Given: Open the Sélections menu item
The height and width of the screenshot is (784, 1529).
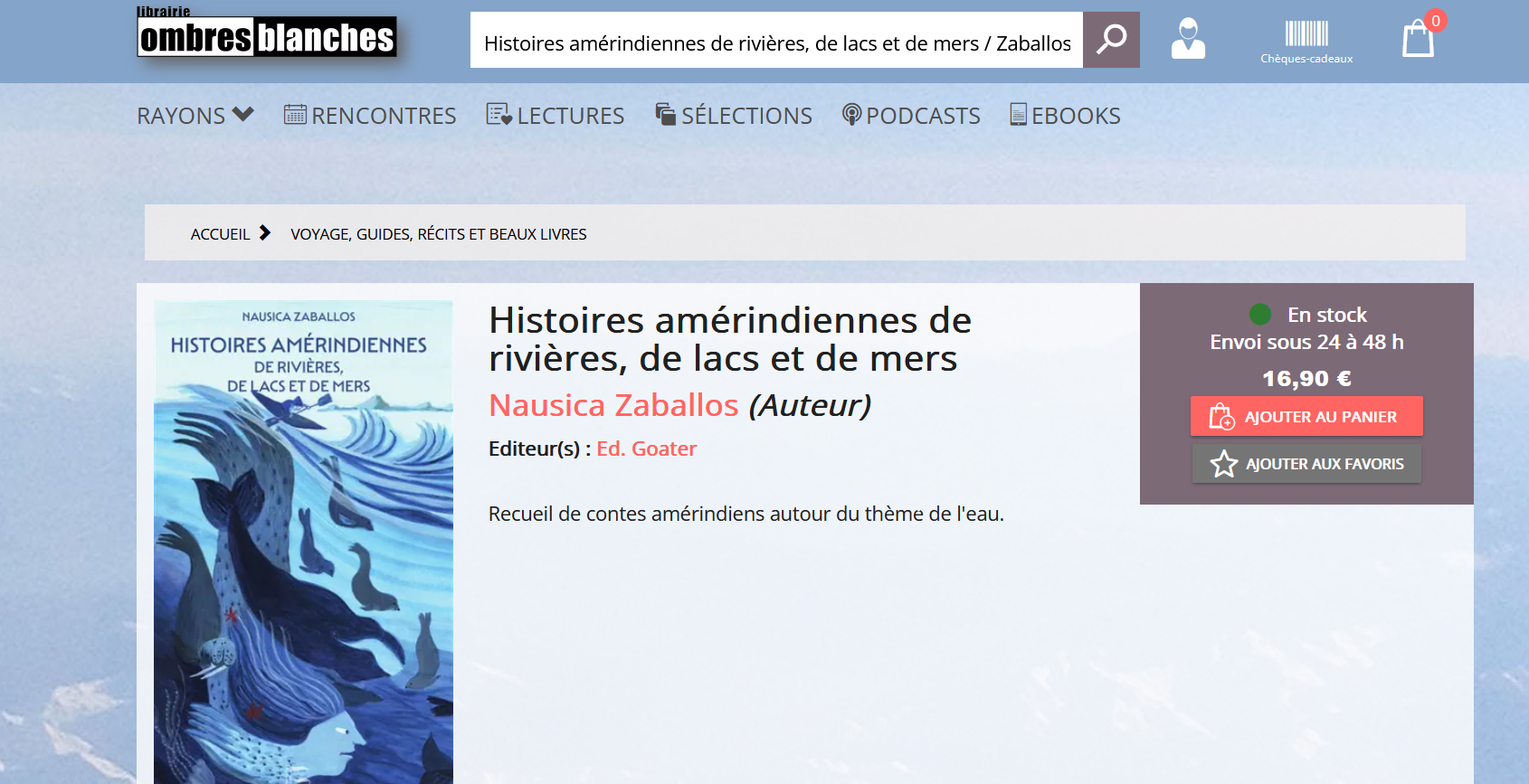Looking at the screenshot, I should pyautogui.click(x=734, y=116).
